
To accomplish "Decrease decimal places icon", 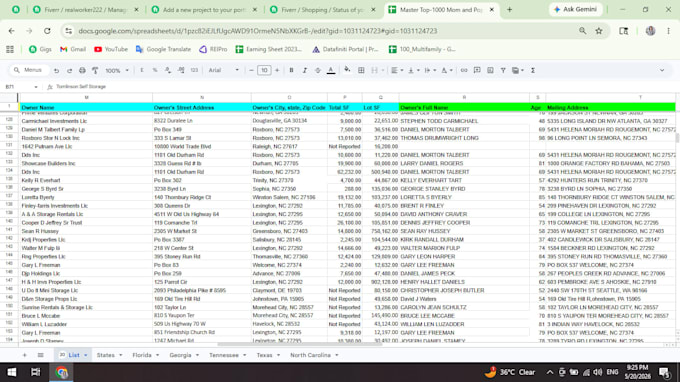I will point(168,70).
